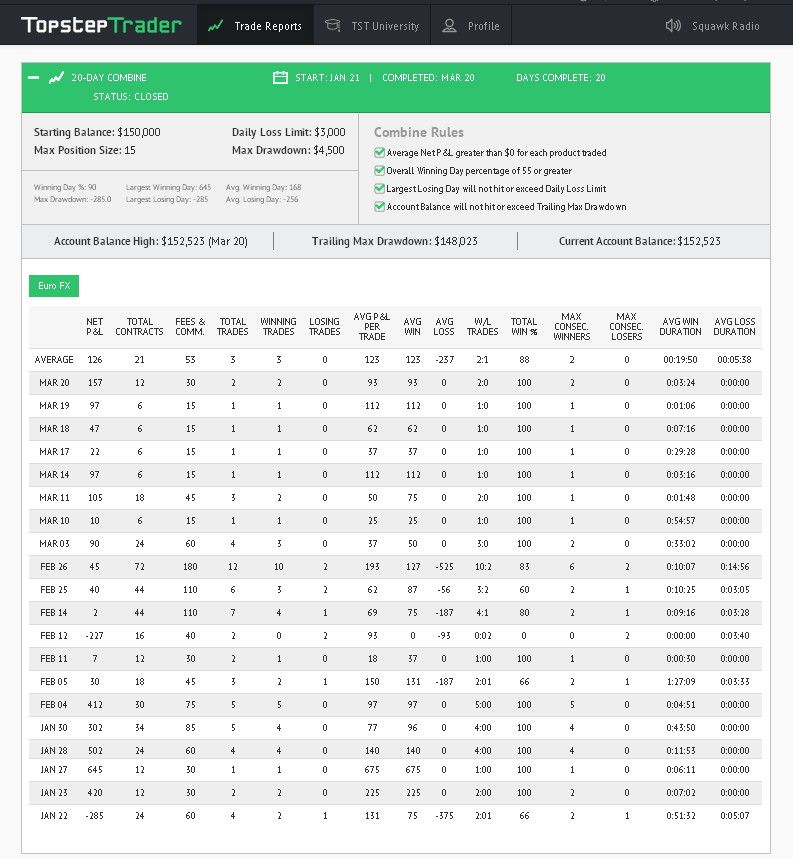The image size is (793, 859).
Task: Click the W/L TRADES column header
Action: [x=482, y=327]
